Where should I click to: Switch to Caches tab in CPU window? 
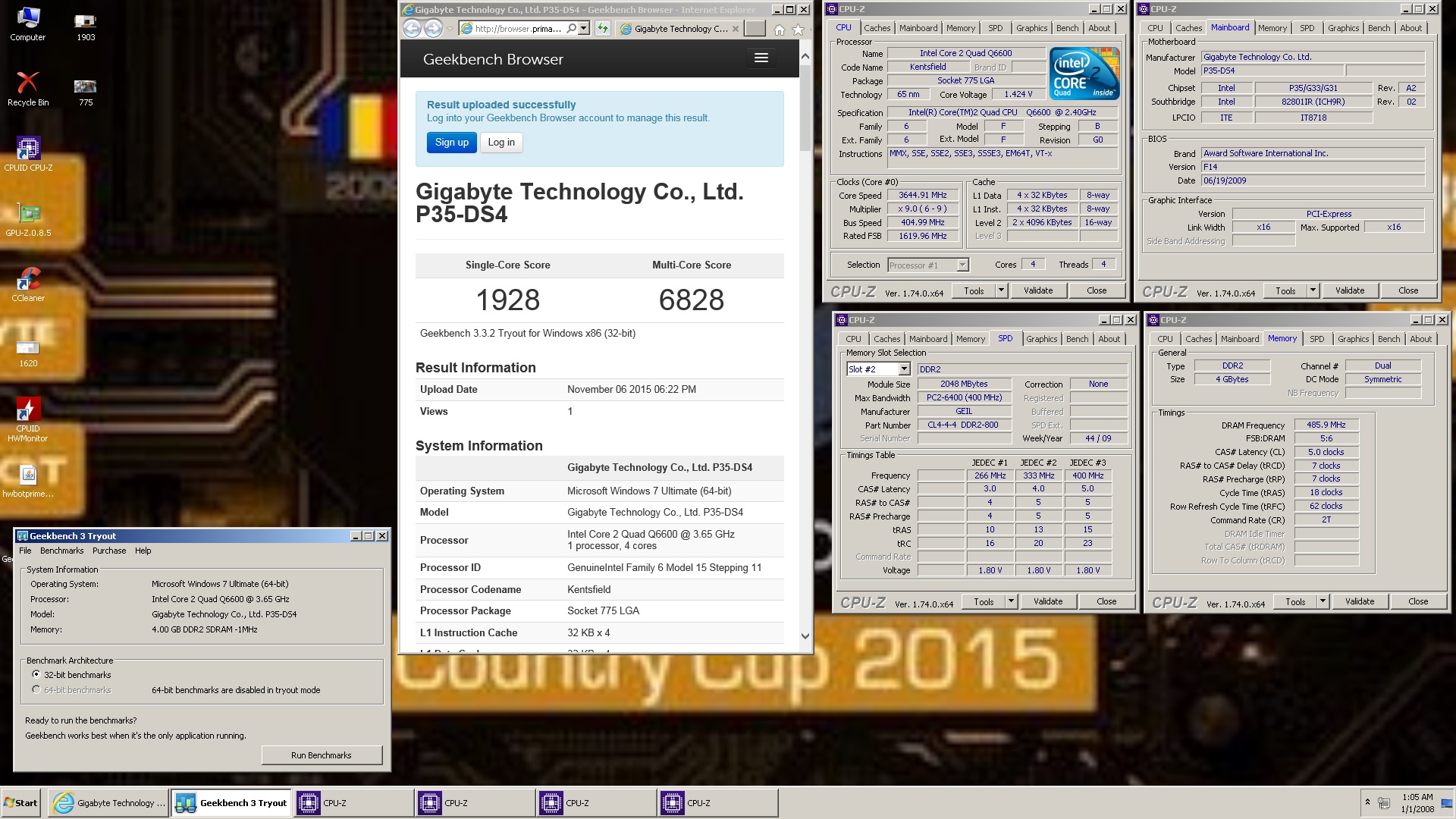point(877,28)
